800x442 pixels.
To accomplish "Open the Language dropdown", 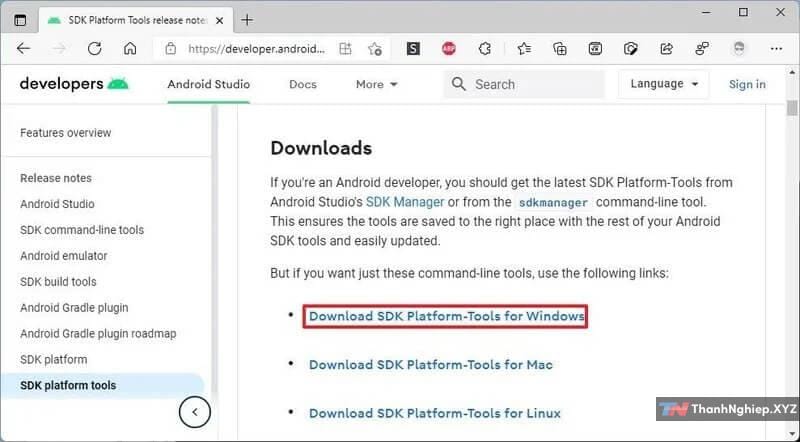I will pyautogui.click(x=664, y=84).
